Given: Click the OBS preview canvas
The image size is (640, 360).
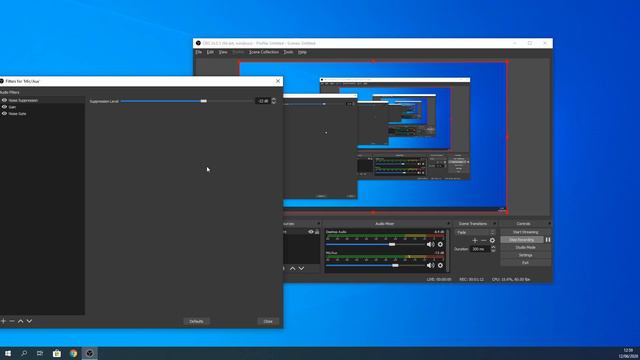Looking at the screenshot, I should [373, 137].
